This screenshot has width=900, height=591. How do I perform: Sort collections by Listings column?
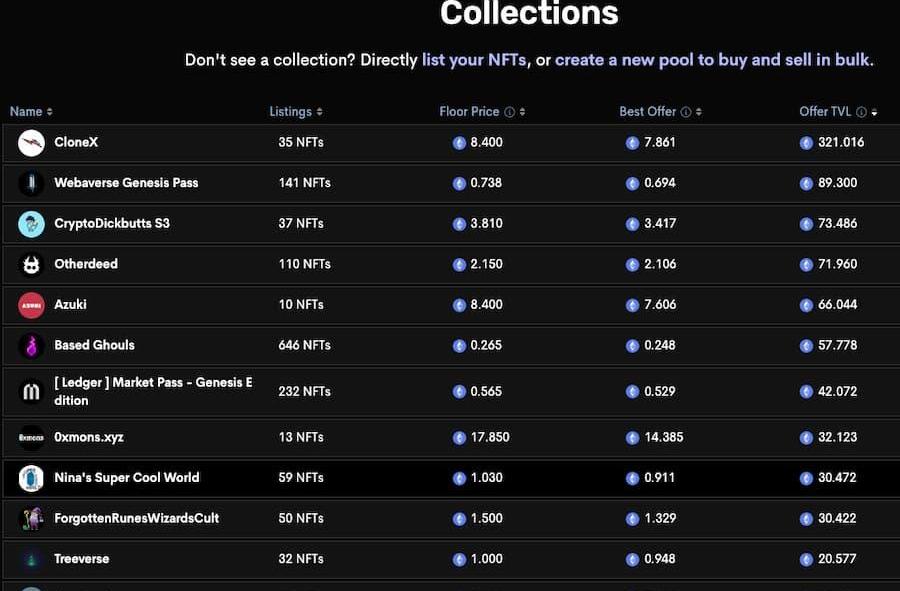click(296, 112)
